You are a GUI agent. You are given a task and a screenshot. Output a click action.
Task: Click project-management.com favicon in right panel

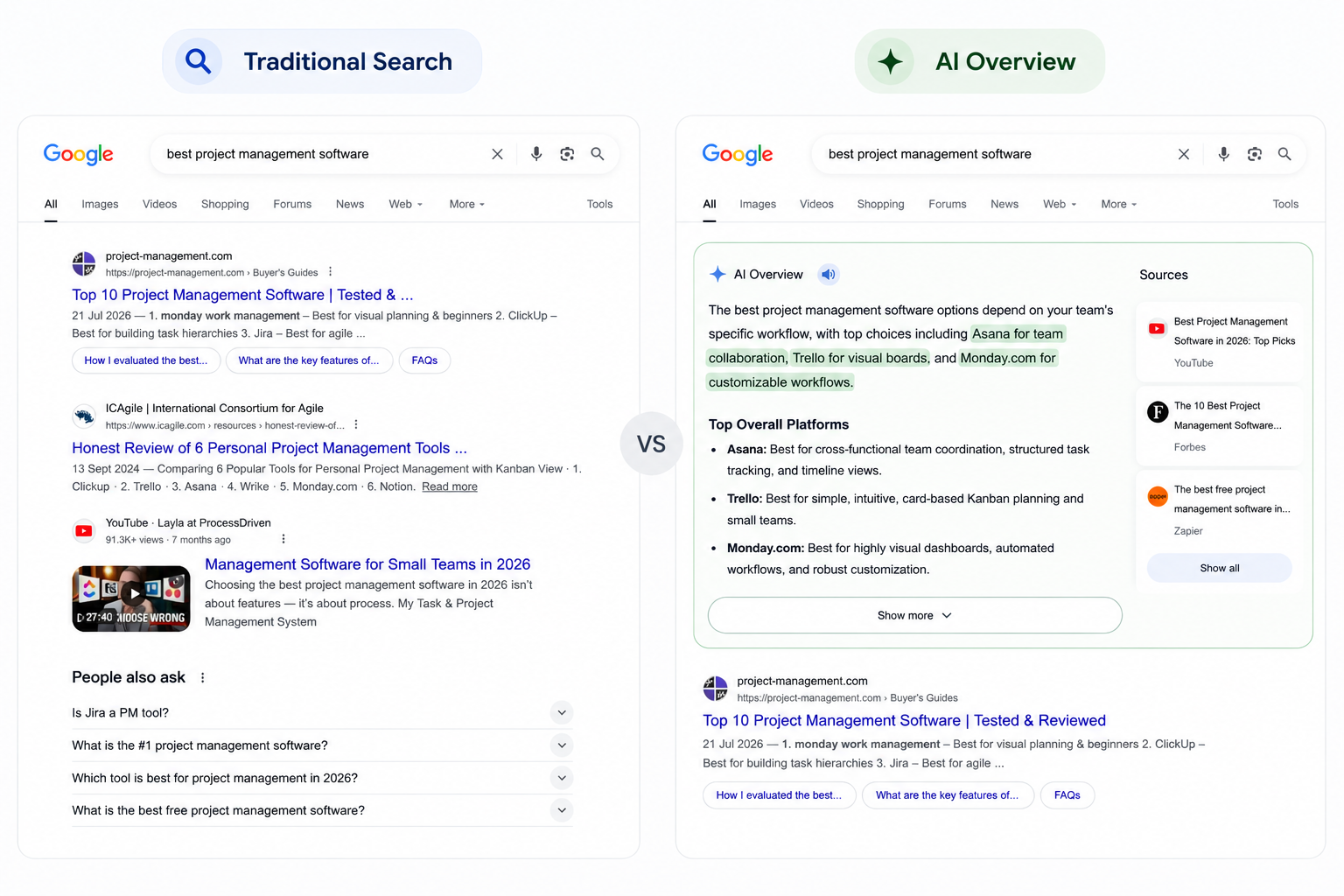click(x=716, y=689)
